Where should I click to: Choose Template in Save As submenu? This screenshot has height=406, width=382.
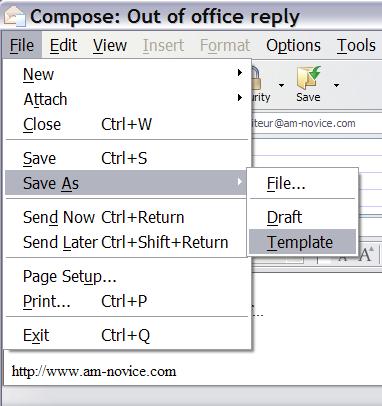click(302, 242)
